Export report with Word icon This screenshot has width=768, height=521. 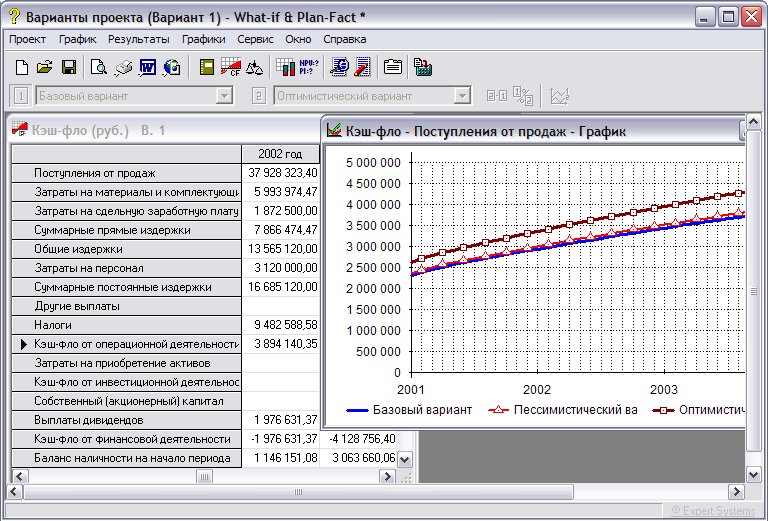(147, 67)
